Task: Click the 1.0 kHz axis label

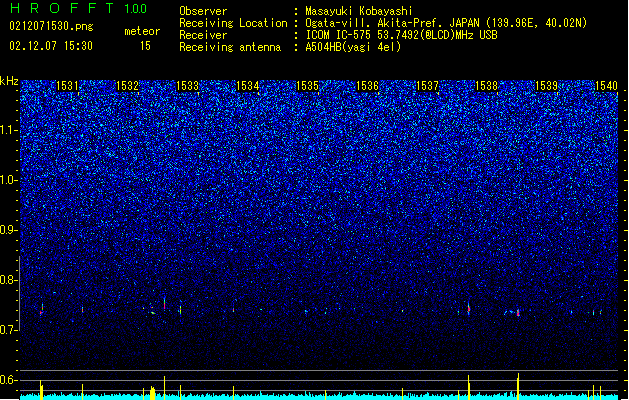Action: coord(8,180)
